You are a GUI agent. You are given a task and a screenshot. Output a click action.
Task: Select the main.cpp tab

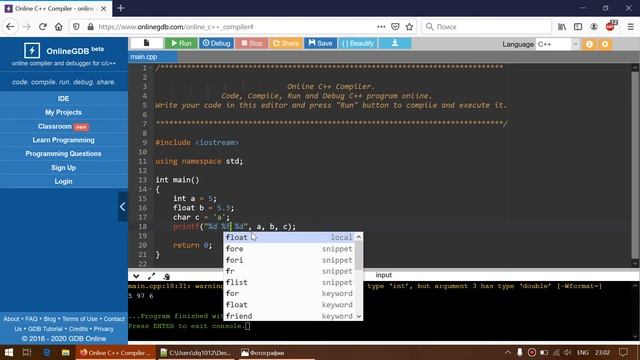[x=144, y=57]
